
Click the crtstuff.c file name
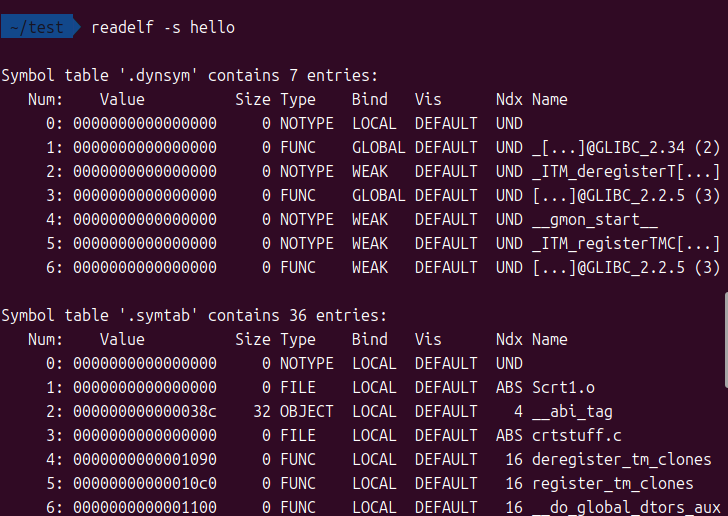pyautogui.click(x=575, y=435)
